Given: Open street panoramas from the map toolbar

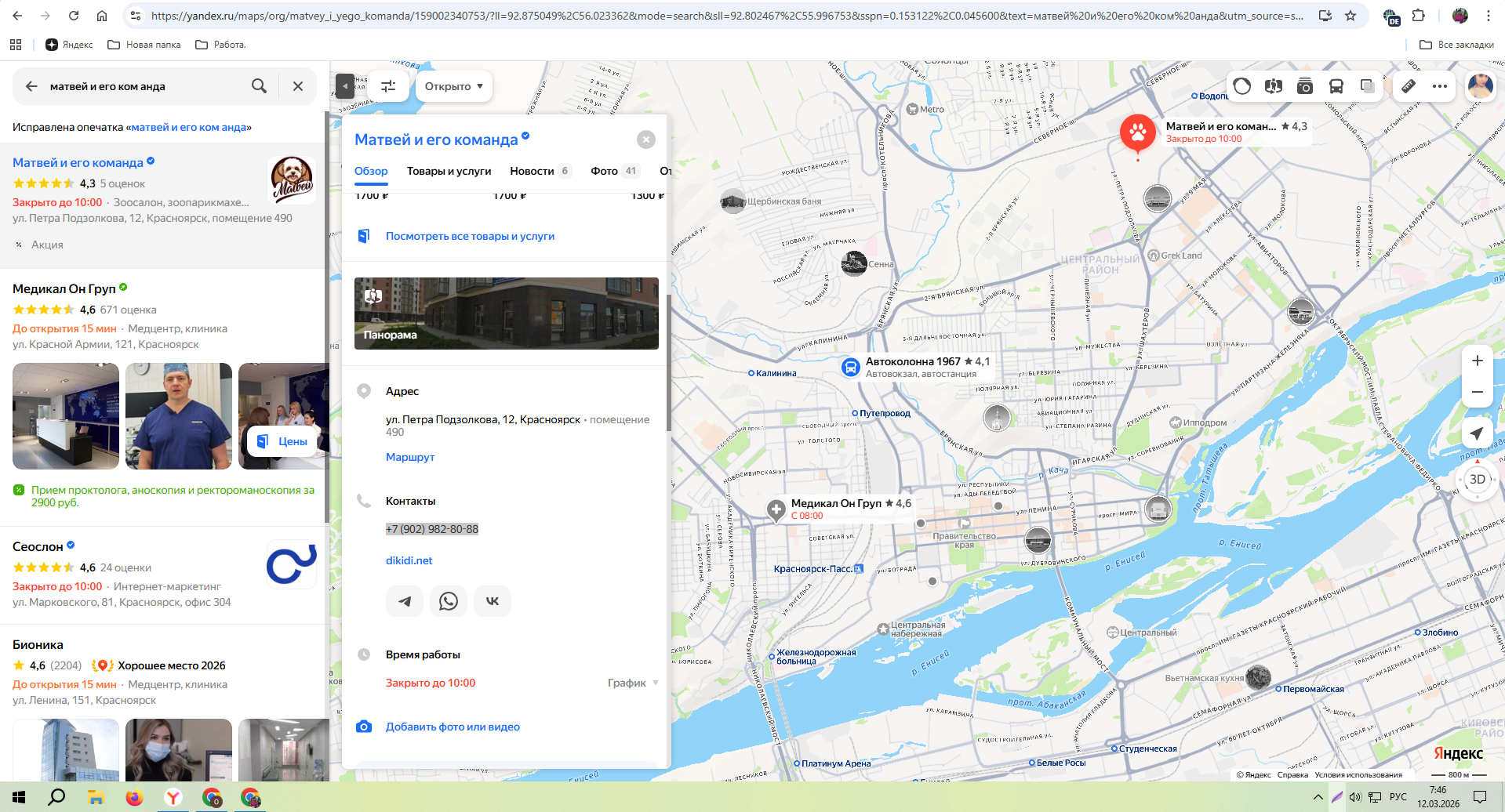Looking at the screenshot, I should point(1274,86).
